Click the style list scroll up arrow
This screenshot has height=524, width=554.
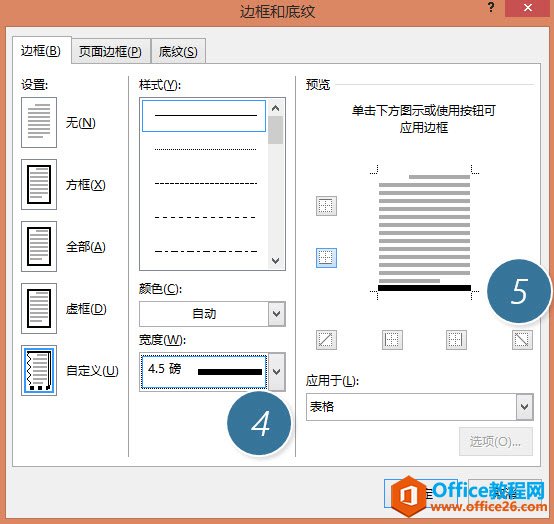(276, 108)
